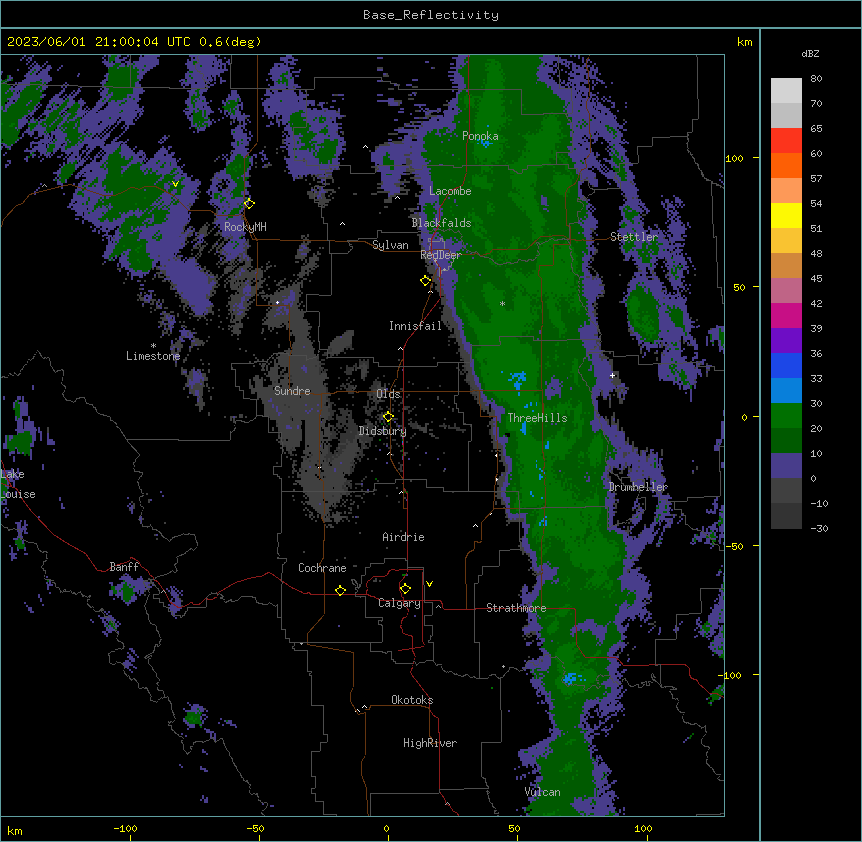This screenshot has height=842, width=862.
Task: Click the 50 tick on the horizontal km axis
Action: (x=514, y=829)
